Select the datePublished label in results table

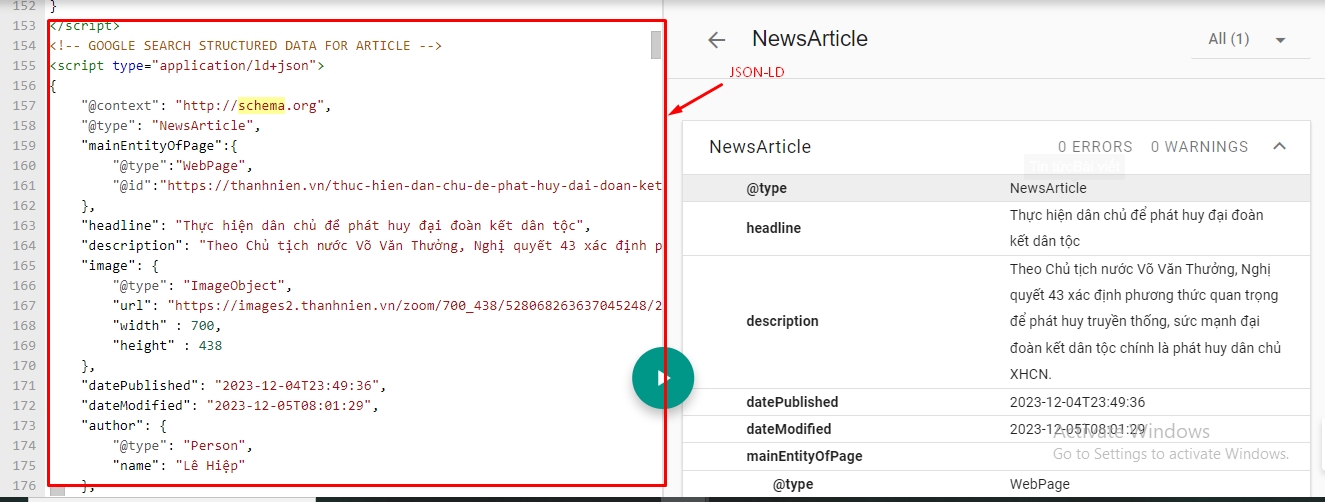click(x=792, y=402)
